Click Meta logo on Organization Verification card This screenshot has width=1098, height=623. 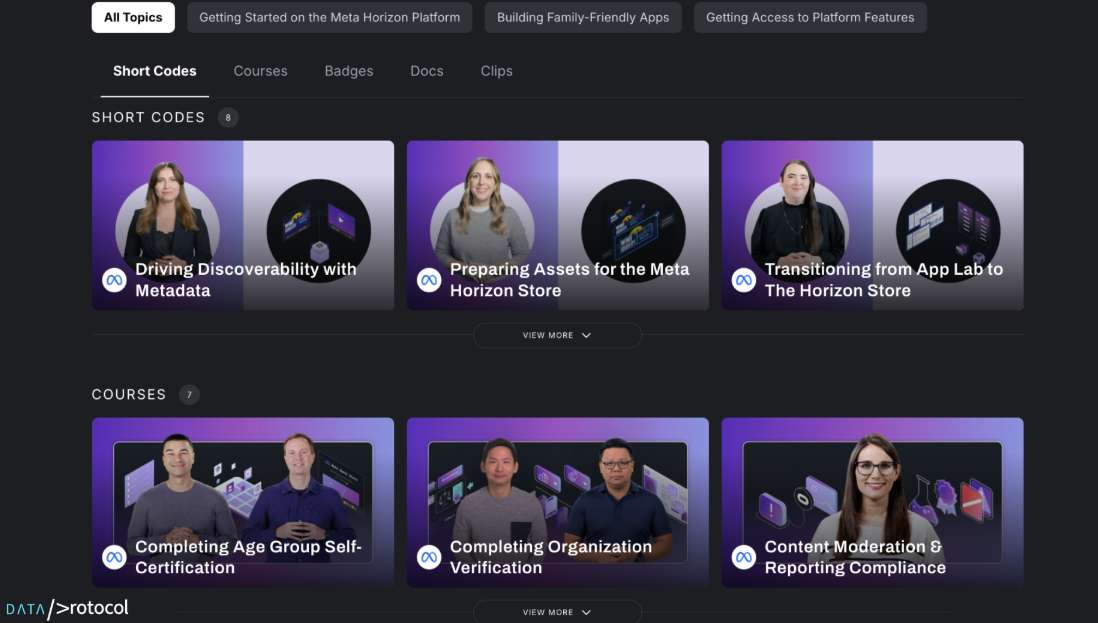(x=429, y=557)
